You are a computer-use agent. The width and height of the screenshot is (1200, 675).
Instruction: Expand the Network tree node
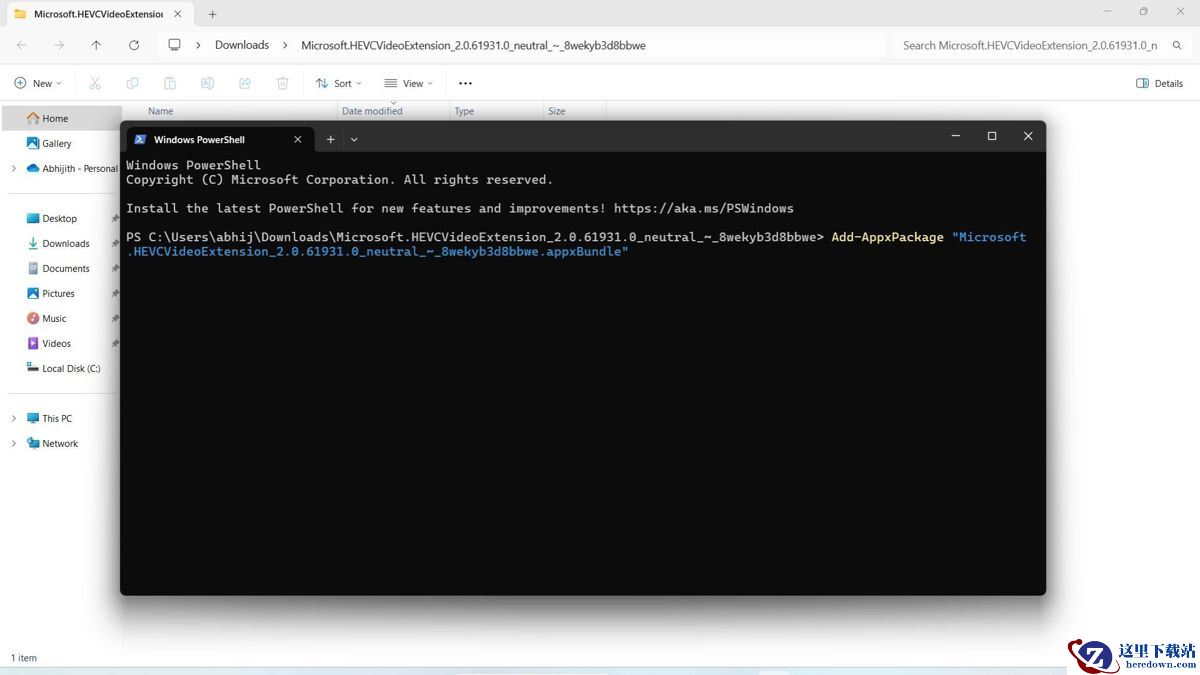[x=13, y=444]
